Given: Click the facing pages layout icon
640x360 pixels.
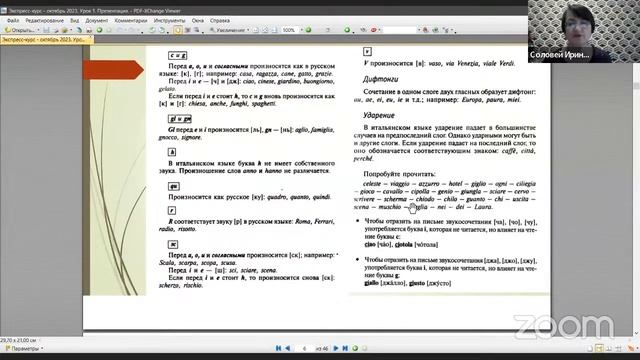Looking at the screenshot, I should click(609, 348).
